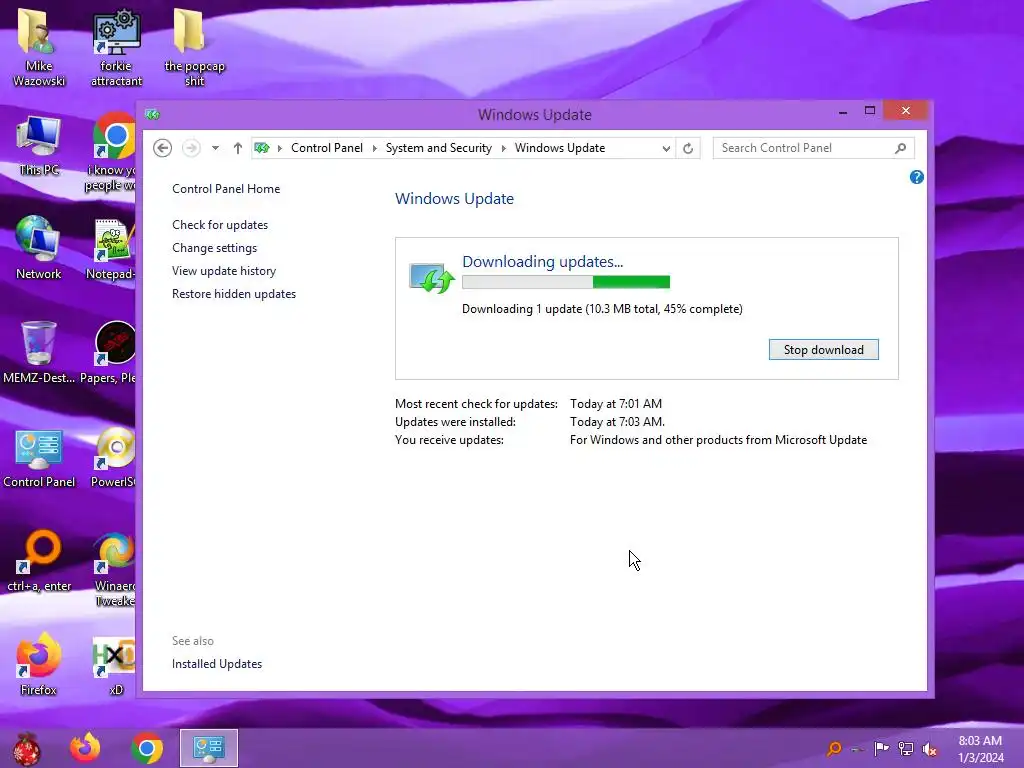Select the Chrome desktop shortcut
Viewport: 1024px width, 768px height.
114,153
